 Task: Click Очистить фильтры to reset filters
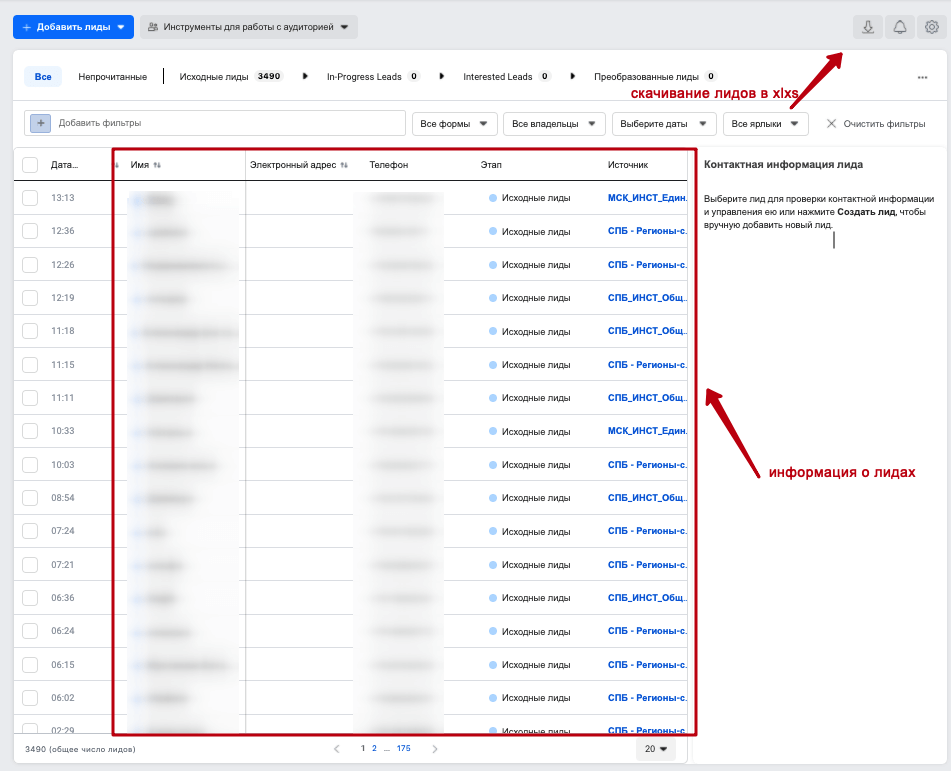pyautogui.click(x=876, y=124)
